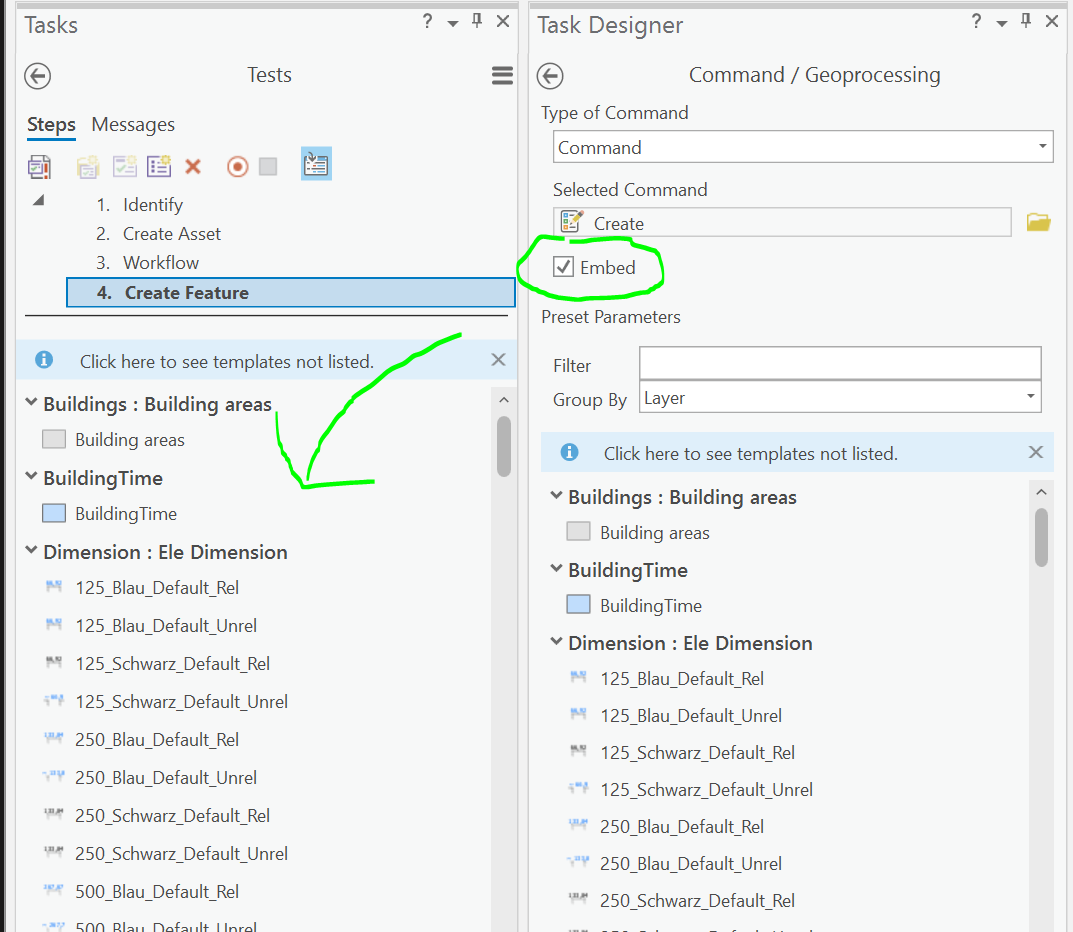The width and height of the screenshot is (1073, 932).
Task: Open the Tasks pane hamburger menu
Action: (502, 75)
